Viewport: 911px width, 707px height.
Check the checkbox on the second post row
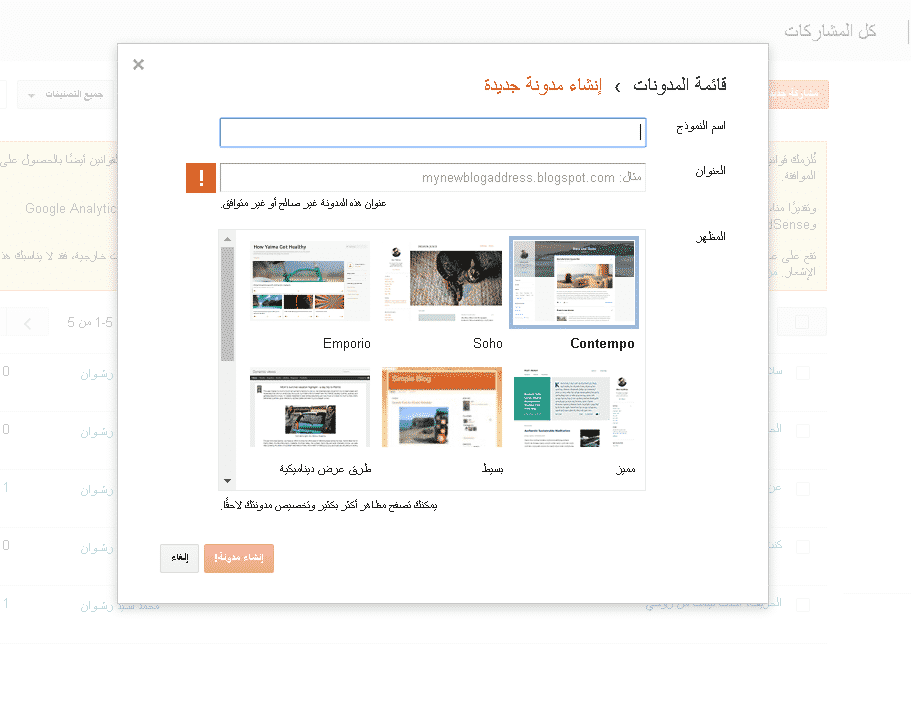pos(803,431)
